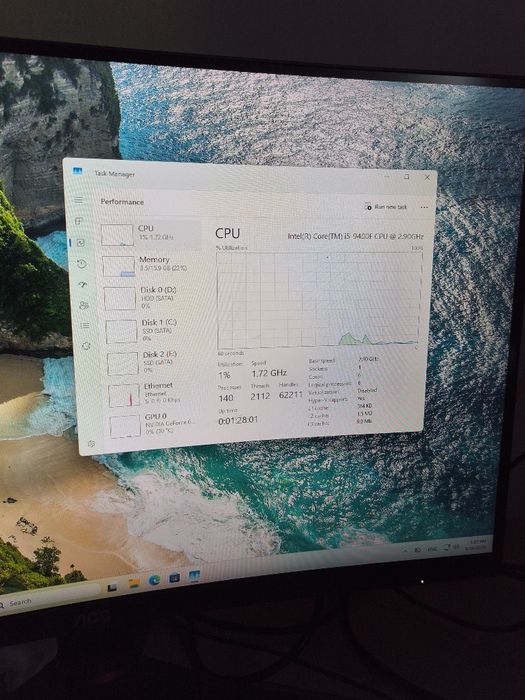Select Performance page icon in sidebar

tap(80, 242)
